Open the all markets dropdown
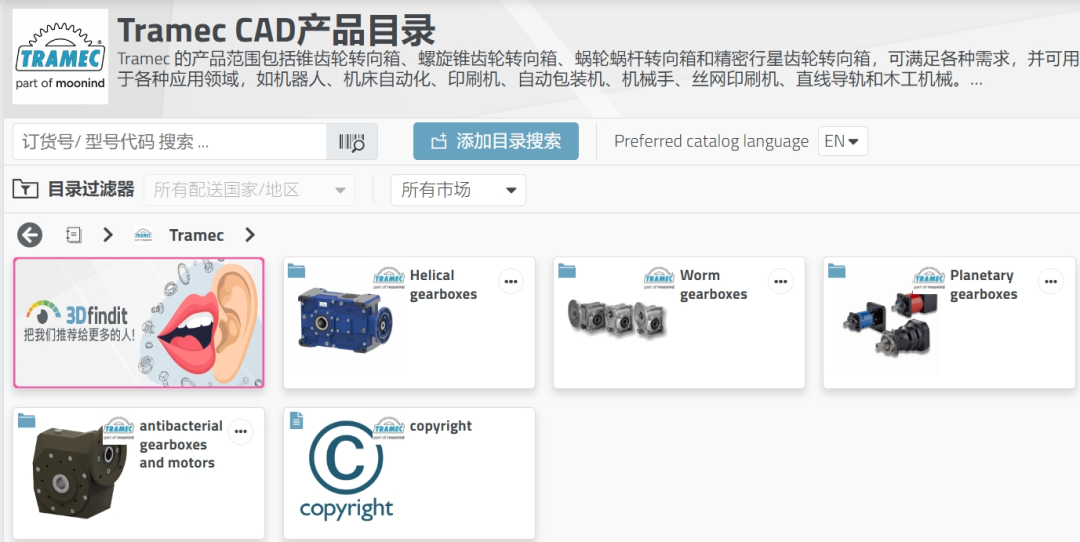 [x=458, y=190]
